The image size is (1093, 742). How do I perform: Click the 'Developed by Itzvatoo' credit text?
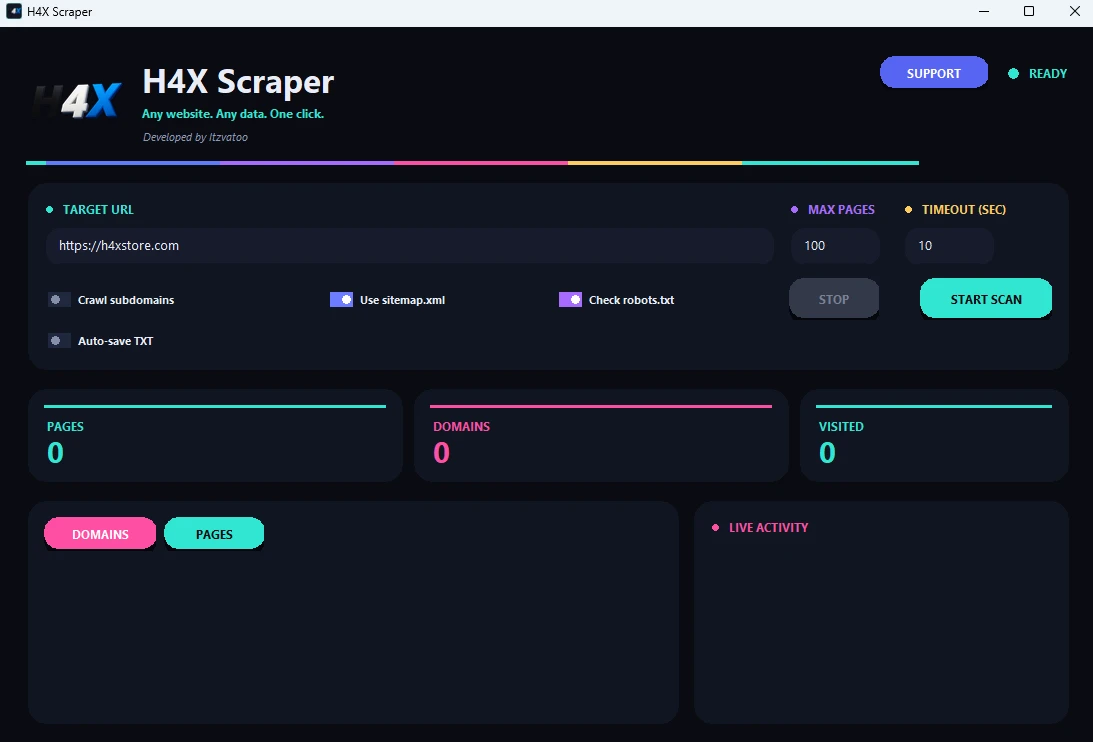coord(195,137)
